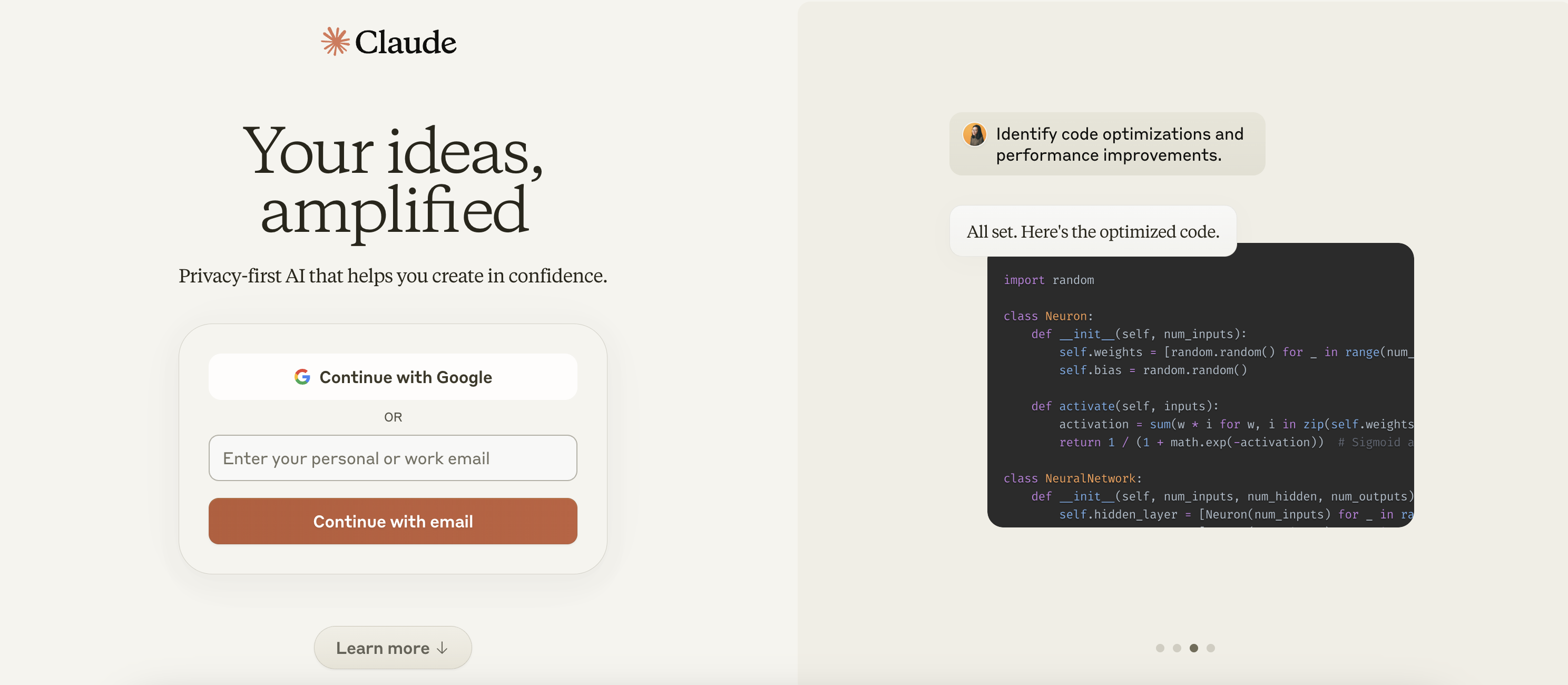Image resolution: width=1568 pixels, height=685 pixels.
Task: Click 'self.bias = random.random()' code line
Action: (1153, 370)
